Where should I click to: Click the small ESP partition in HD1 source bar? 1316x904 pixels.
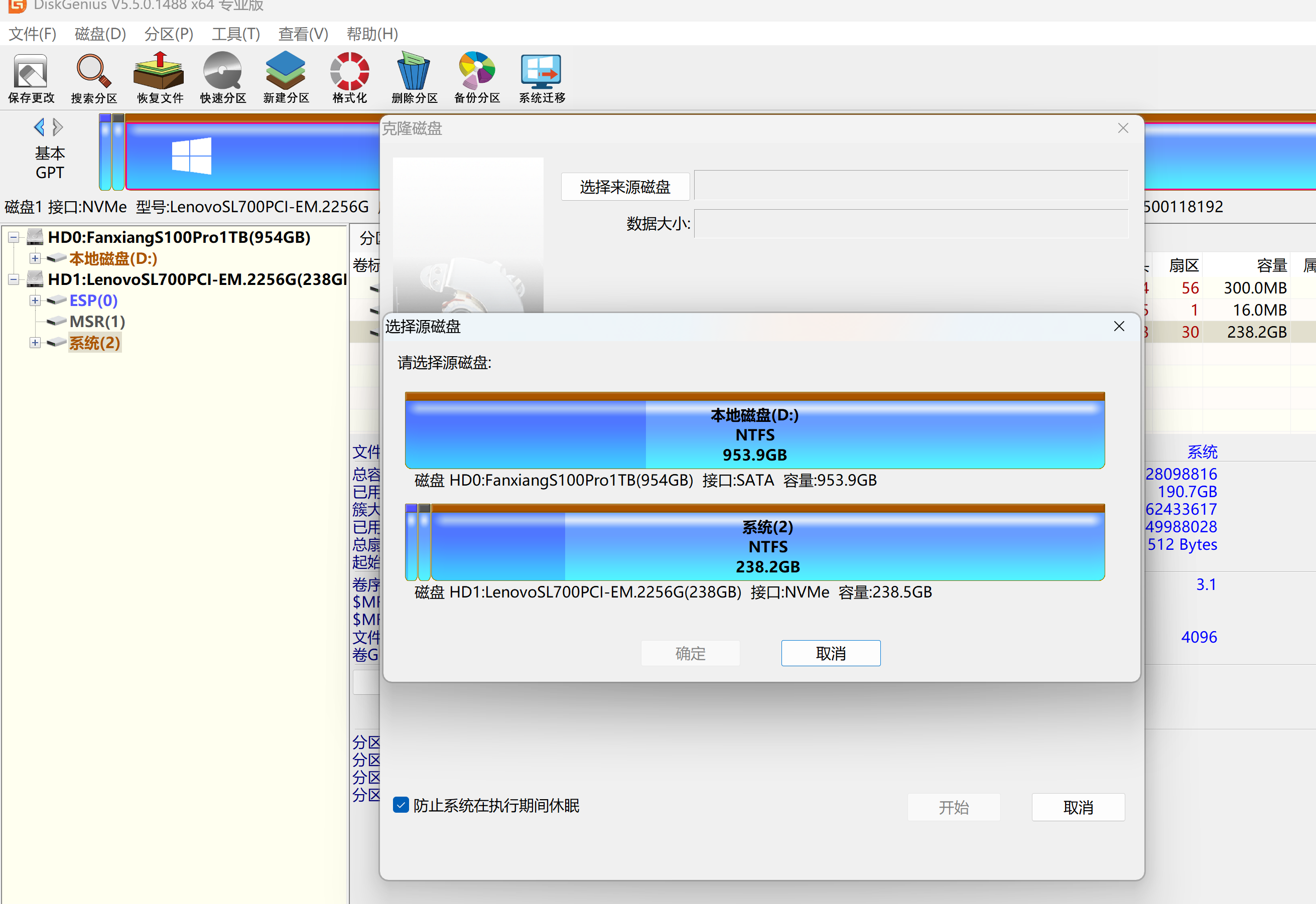pyautogui.click(x=412, y=542)
